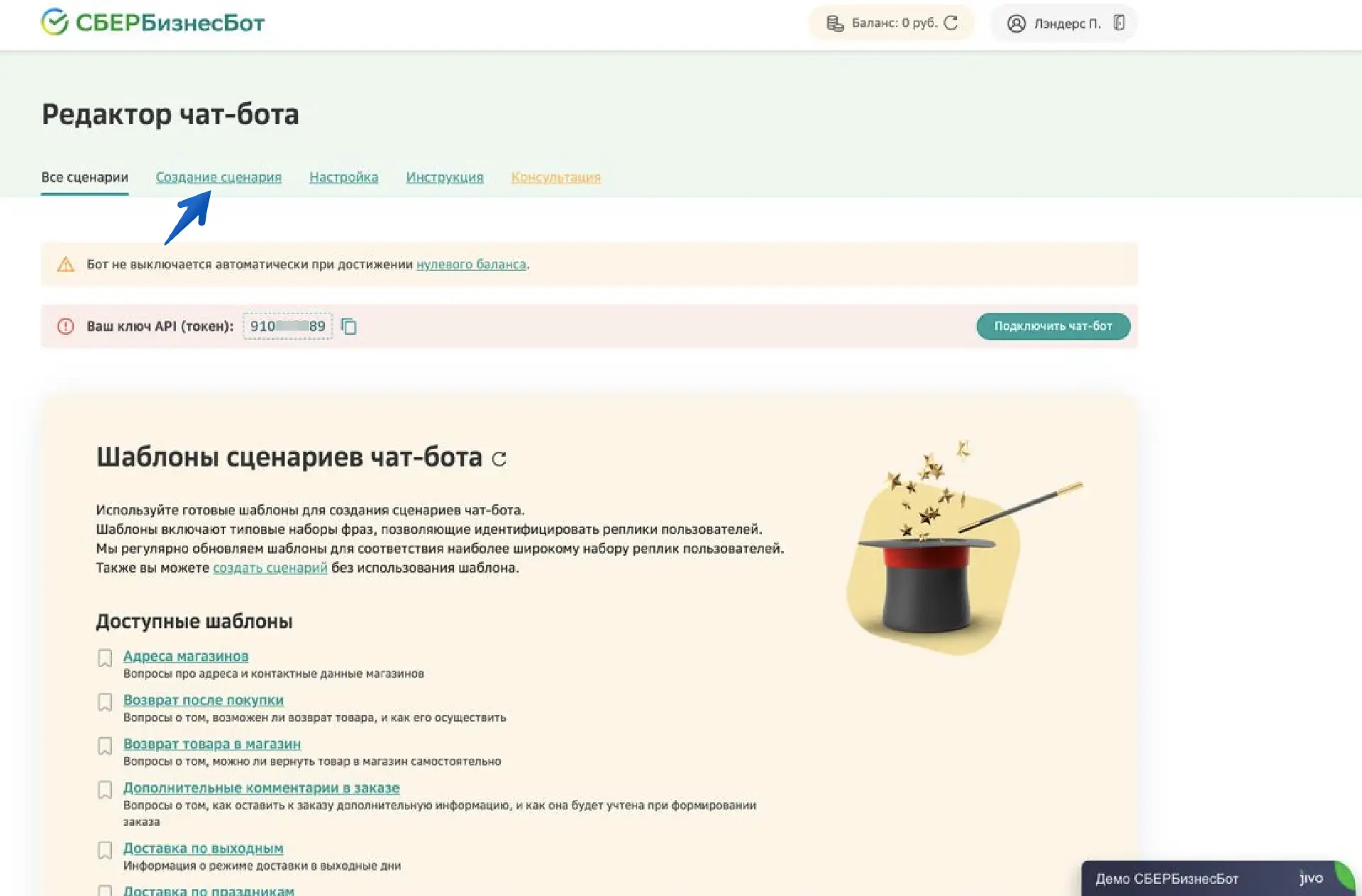1362x896 pixels.
Task: Click the red alert icon by the API key
Action: pyautogui.click(x=65, y=326)
